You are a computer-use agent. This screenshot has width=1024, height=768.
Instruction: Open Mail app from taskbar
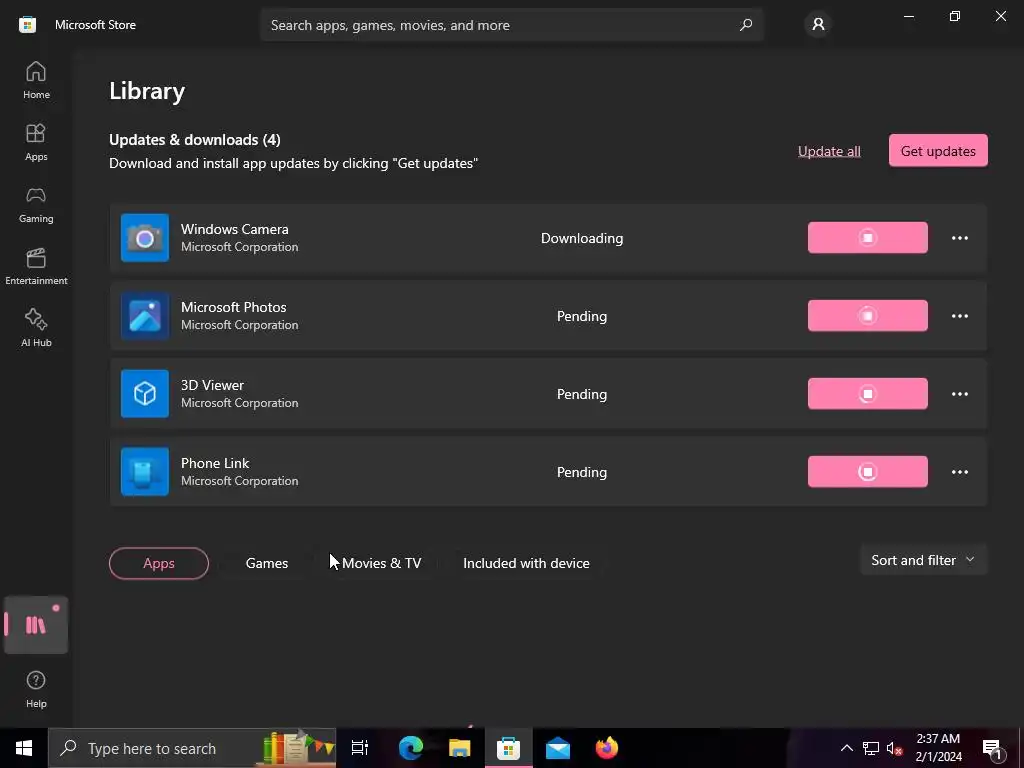click(558, 748)
